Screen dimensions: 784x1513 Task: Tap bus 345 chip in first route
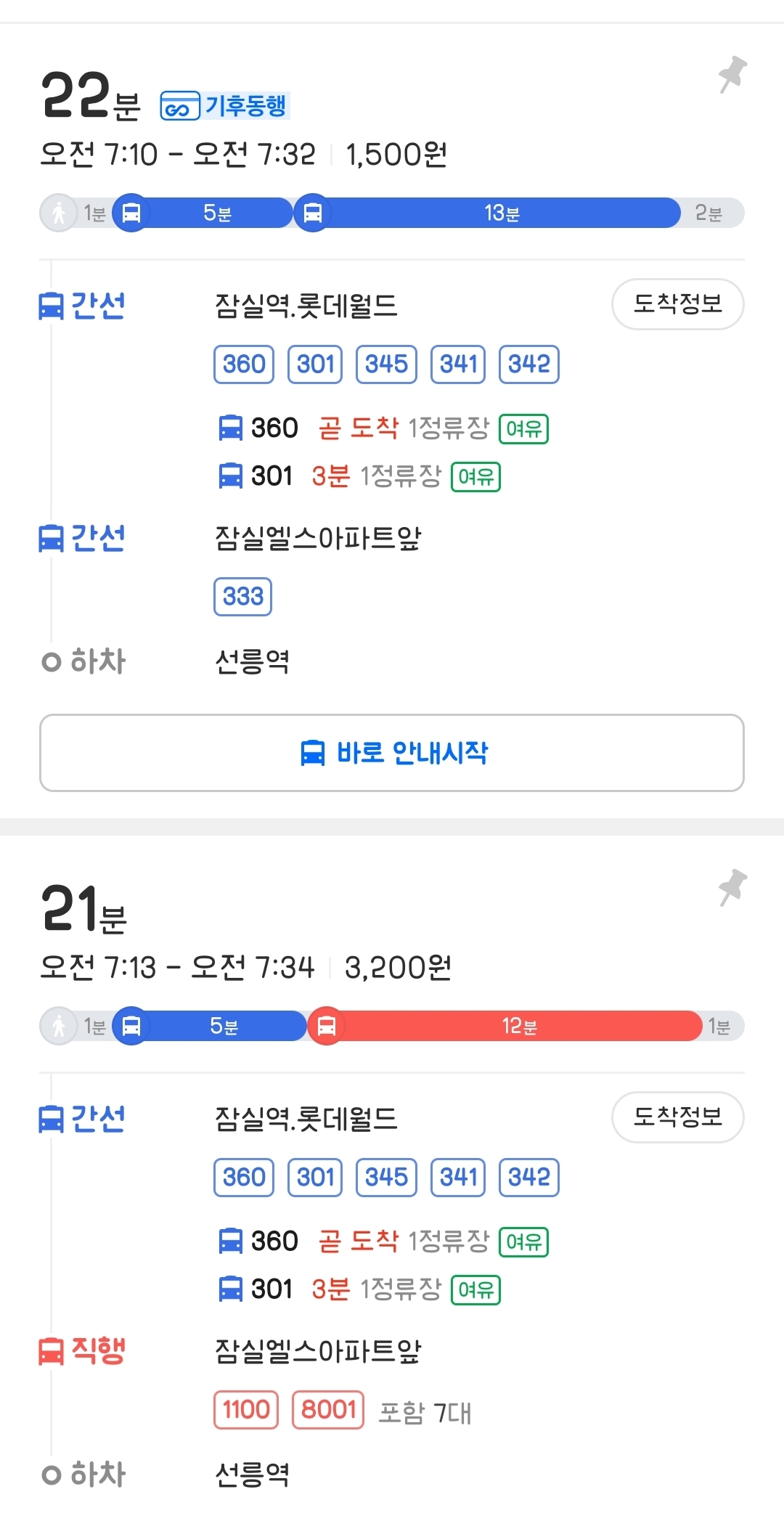[x=386, y=364]
